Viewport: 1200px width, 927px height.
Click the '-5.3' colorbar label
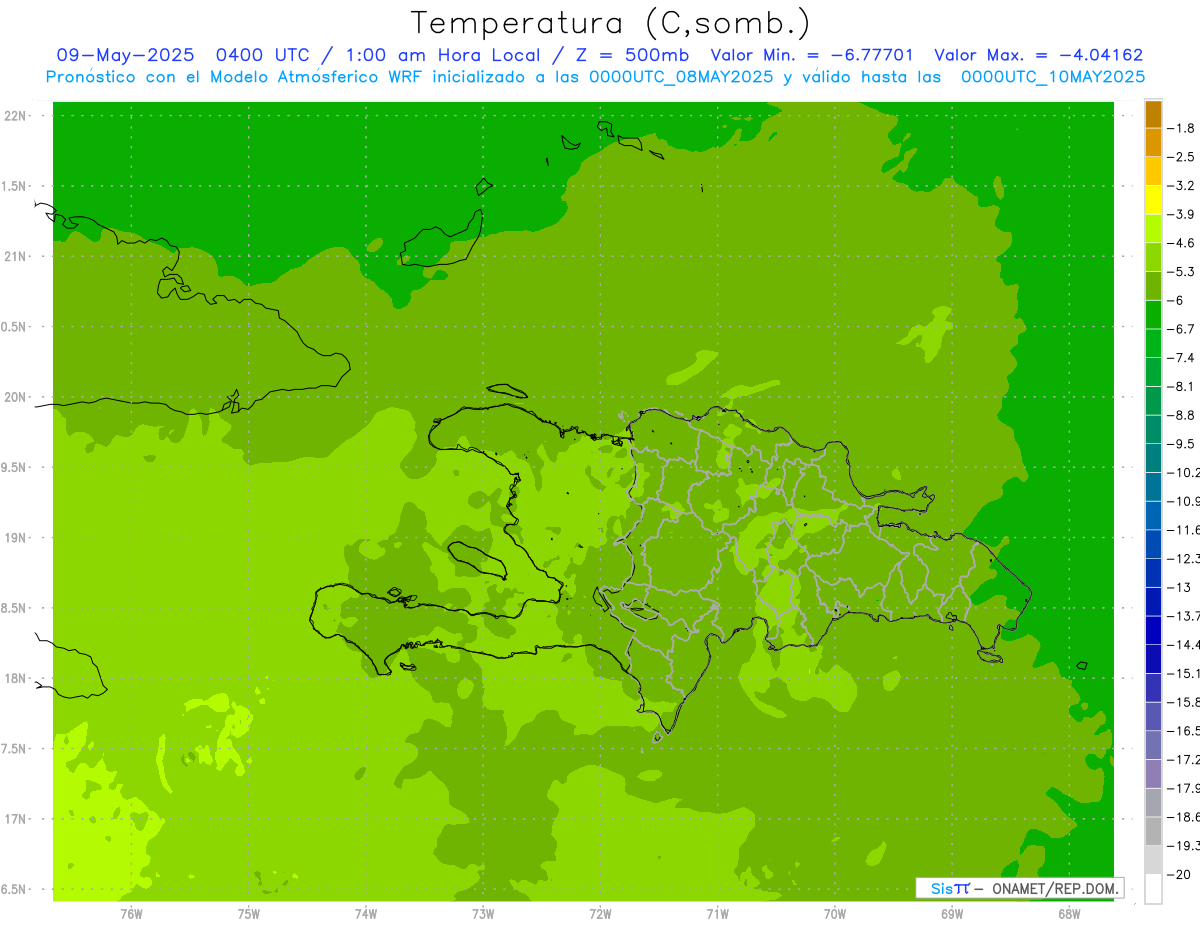pos(1183,272)
